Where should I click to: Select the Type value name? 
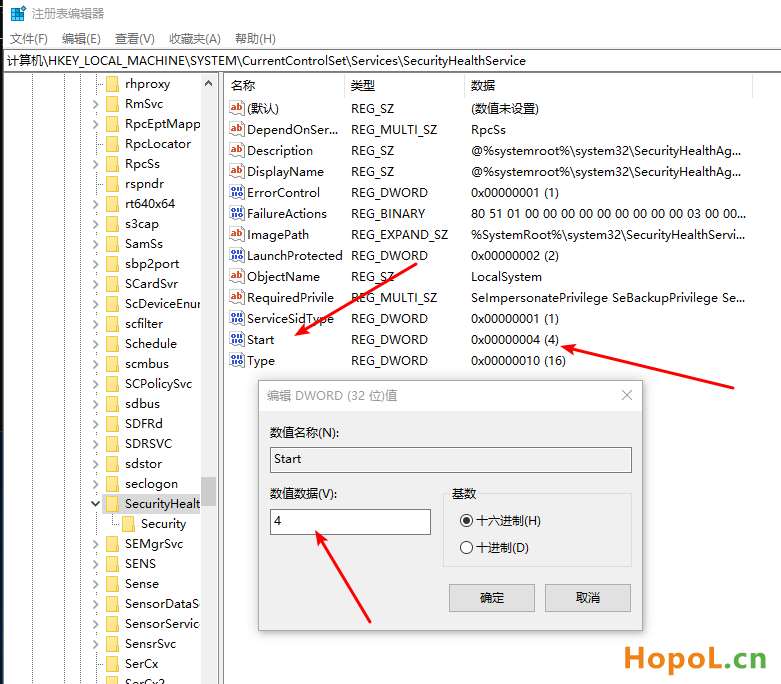(260, 361)
